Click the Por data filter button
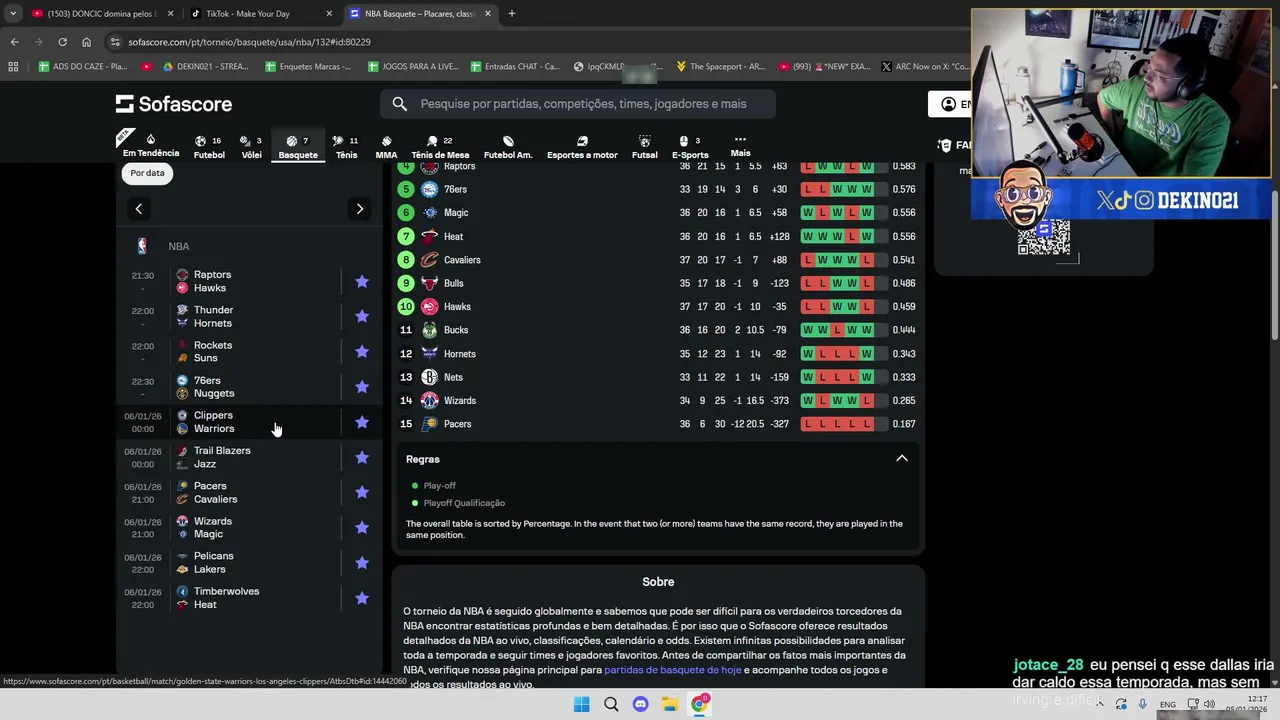The width and height of the screenshot is (1280, 720). [147, 173]
